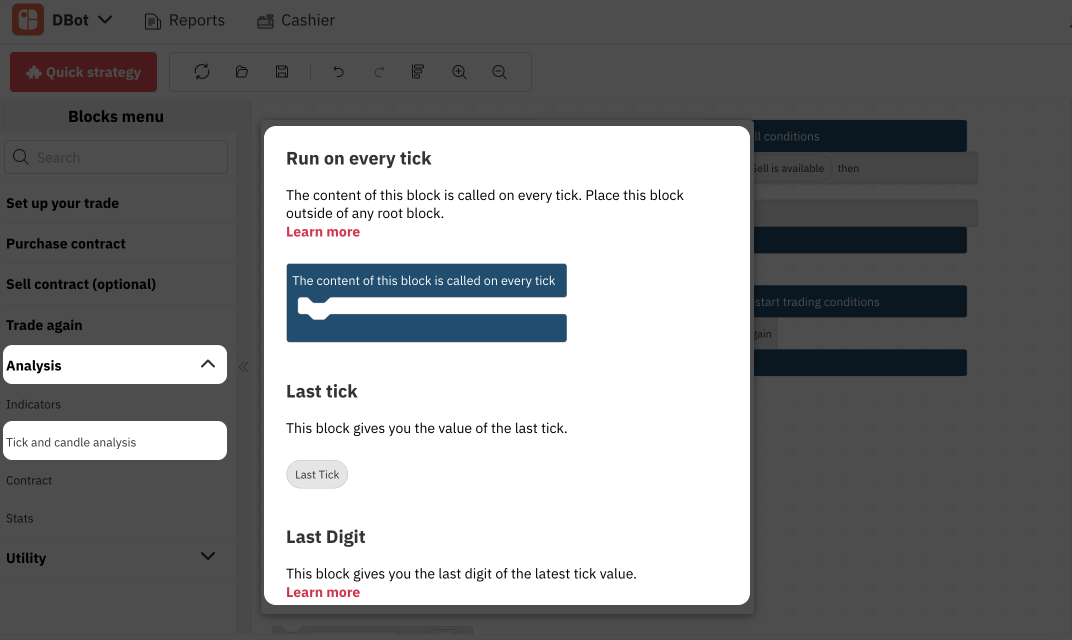Viewport: 1072px width, 640px height.
Task: Zoom in on the workspace
Action: pyautogui.click(x=458, y=71)
